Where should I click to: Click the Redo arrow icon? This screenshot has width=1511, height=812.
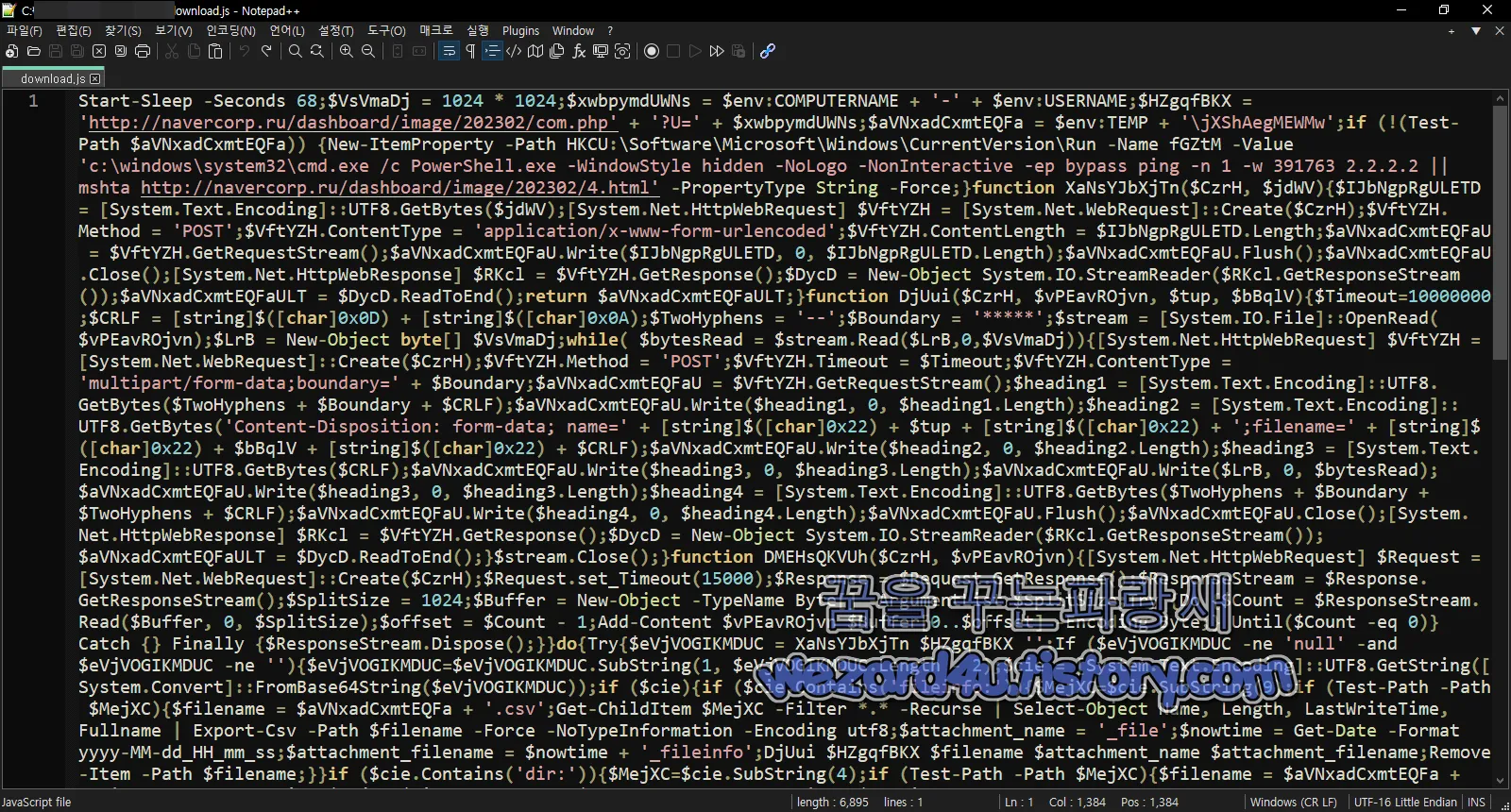pos(266,51)
